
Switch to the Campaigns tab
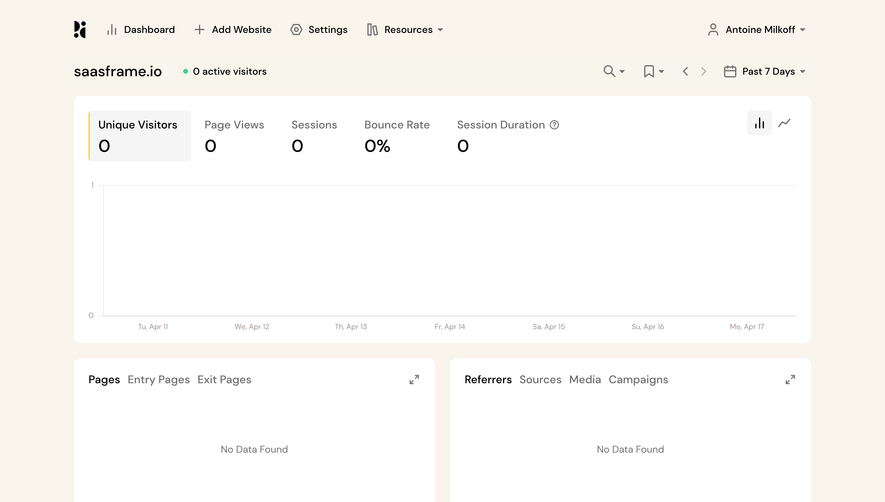coord(638,379)
